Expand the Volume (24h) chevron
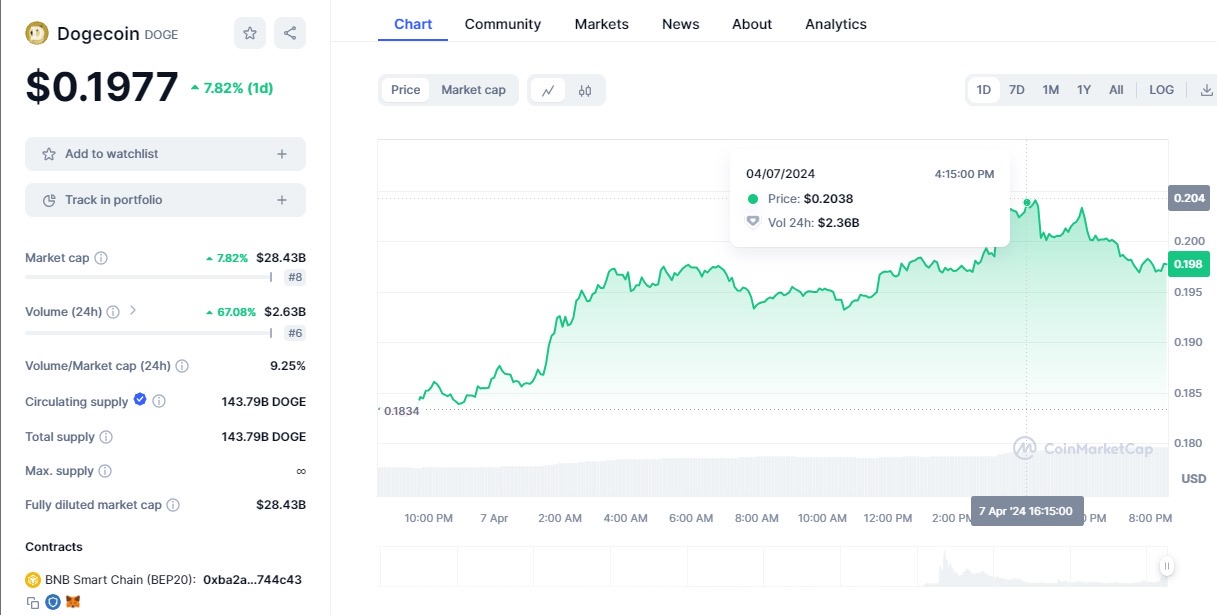Image resolution: width=1217 pixels, height=615 pixels. 134,311
